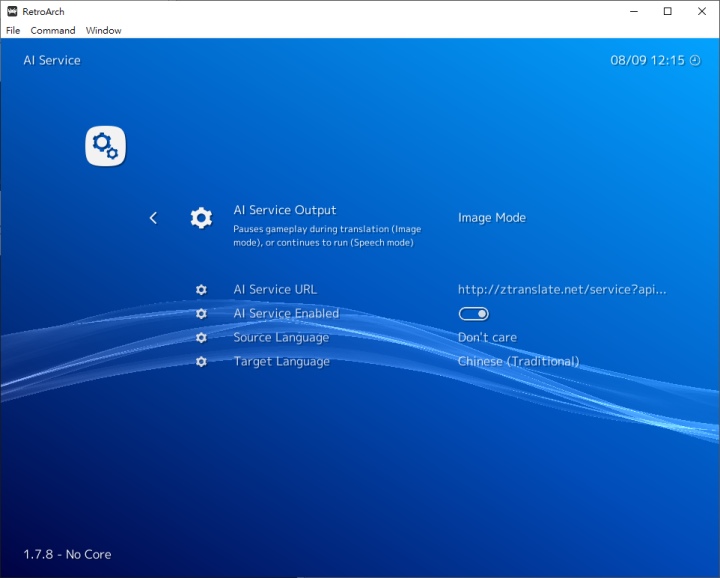The width and height of the screenshot is (720, 578).
Task: Open the Window menu
Action: [103, 31]
